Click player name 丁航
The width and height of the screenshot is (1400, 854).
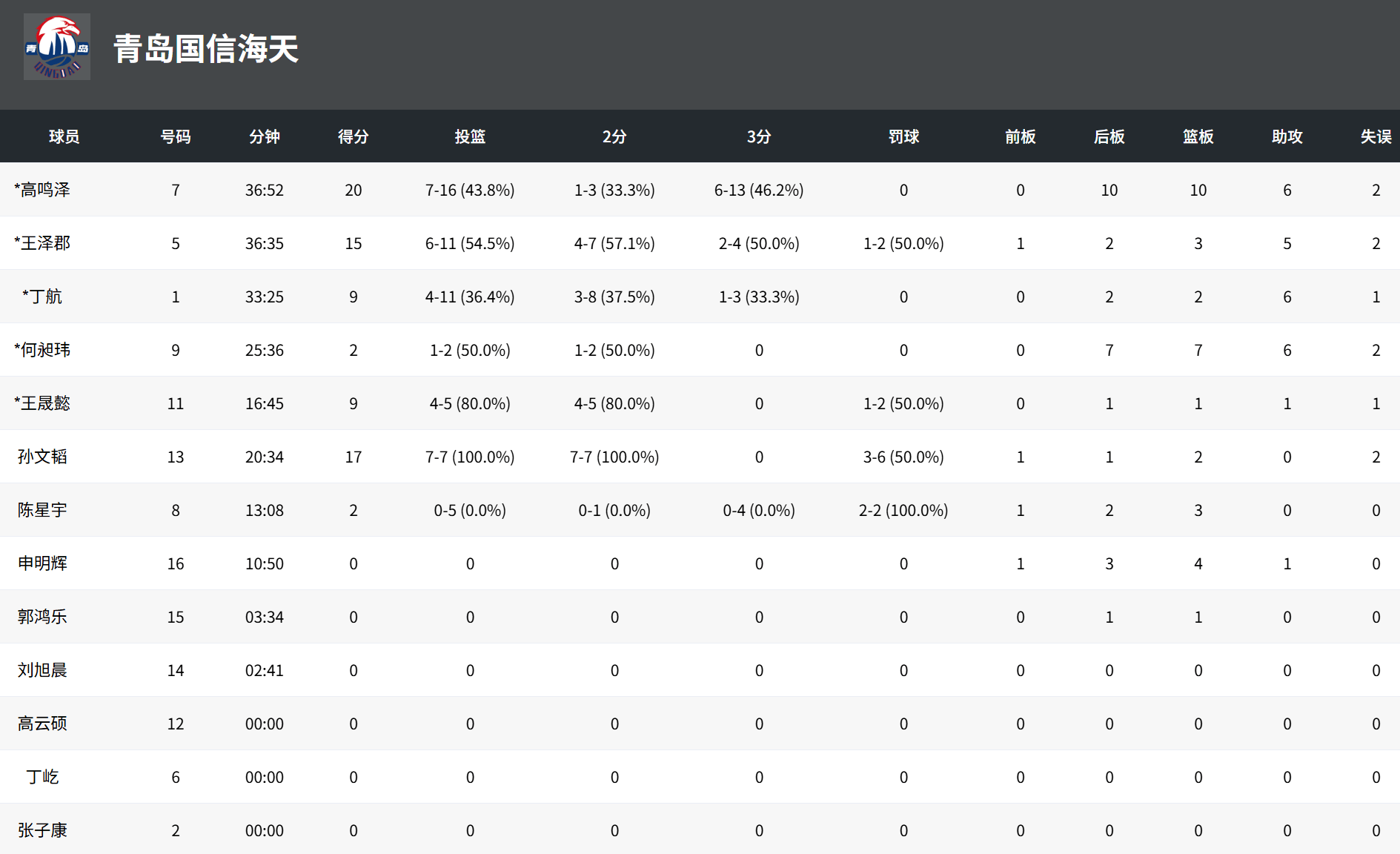click(x=43, y=297)
